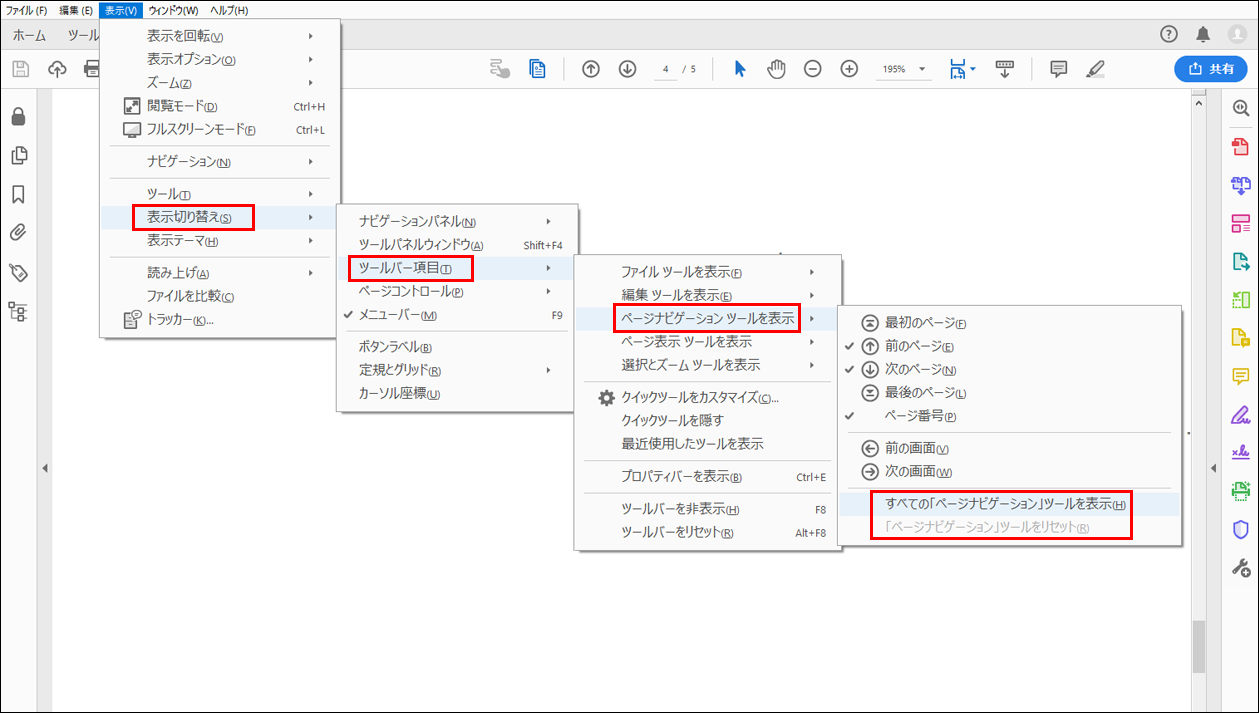Image resolution: width=1259 pixels, height=713 pixels.
Task: Toggle 次のページ checked item
Action: coord(1009,370)
